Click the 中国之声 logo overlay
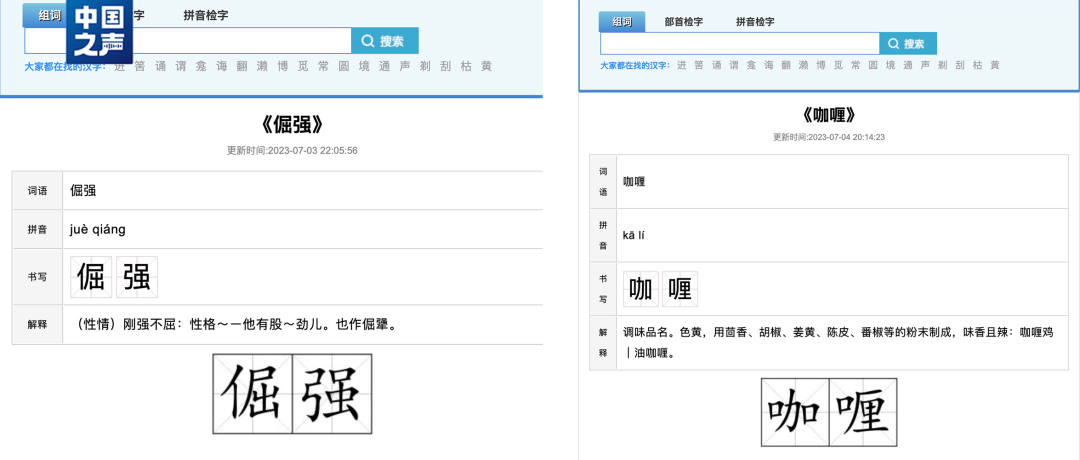 coord(100,32)
